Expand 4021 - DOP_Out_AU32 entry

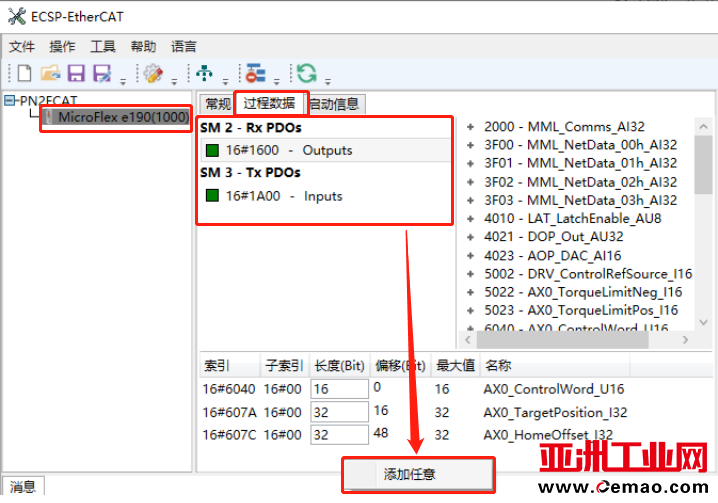(470, 237)
